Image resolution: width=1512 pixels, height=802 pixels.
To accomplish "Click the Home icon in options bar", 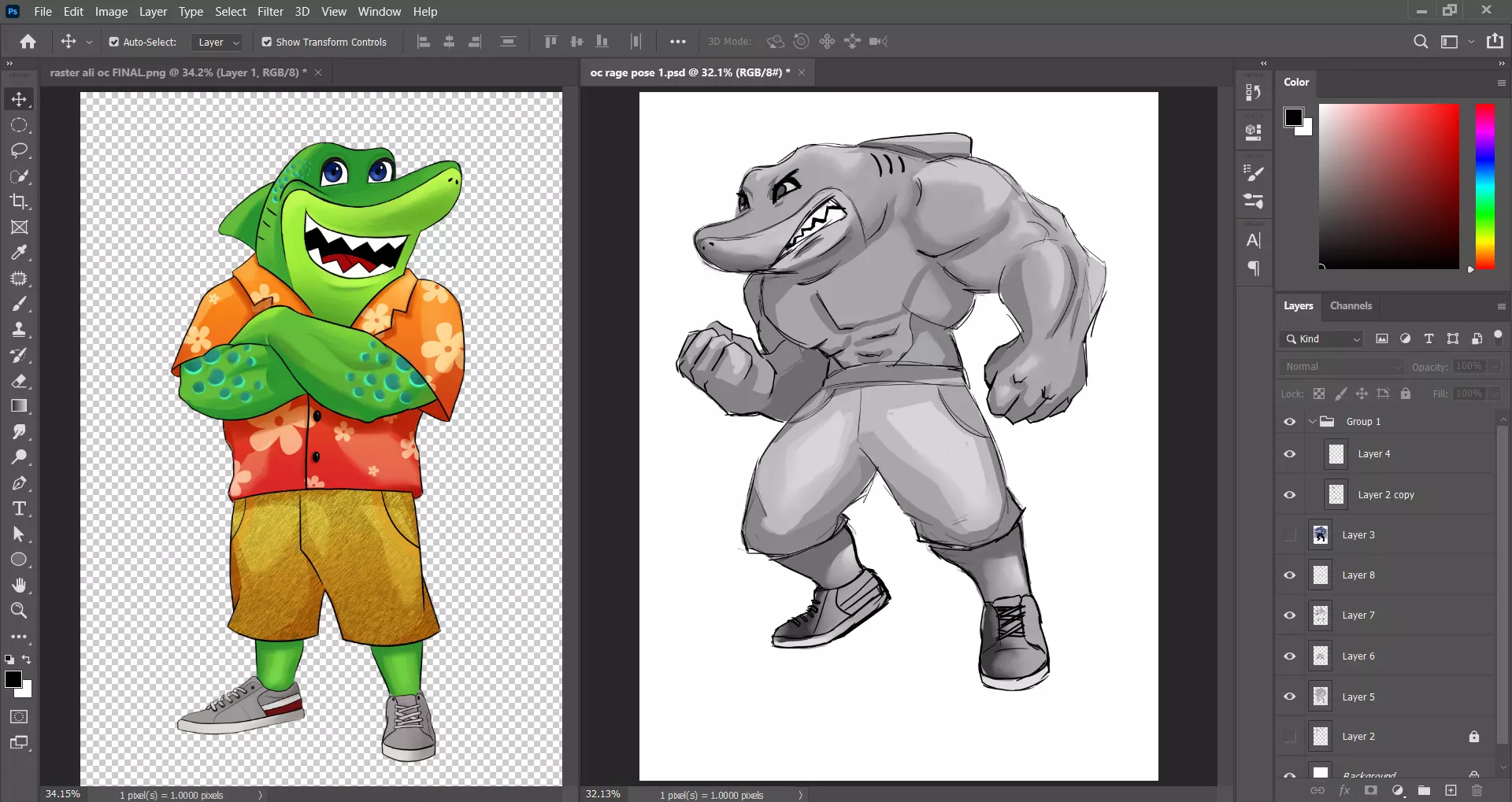I will point(28,42).
